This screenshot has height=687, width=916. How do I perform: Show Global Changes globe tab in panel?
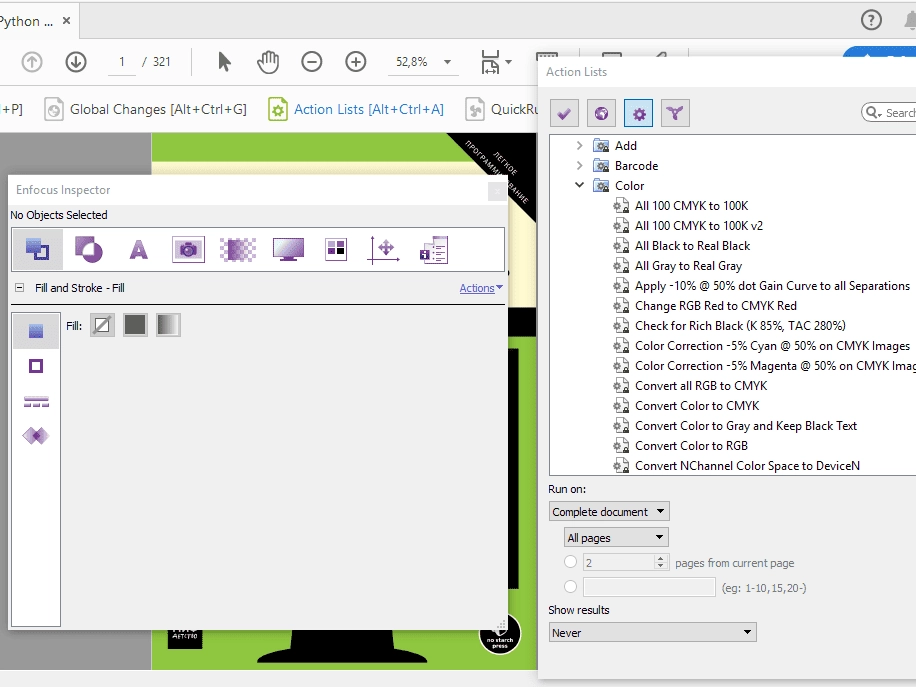[x=601, y=113]
